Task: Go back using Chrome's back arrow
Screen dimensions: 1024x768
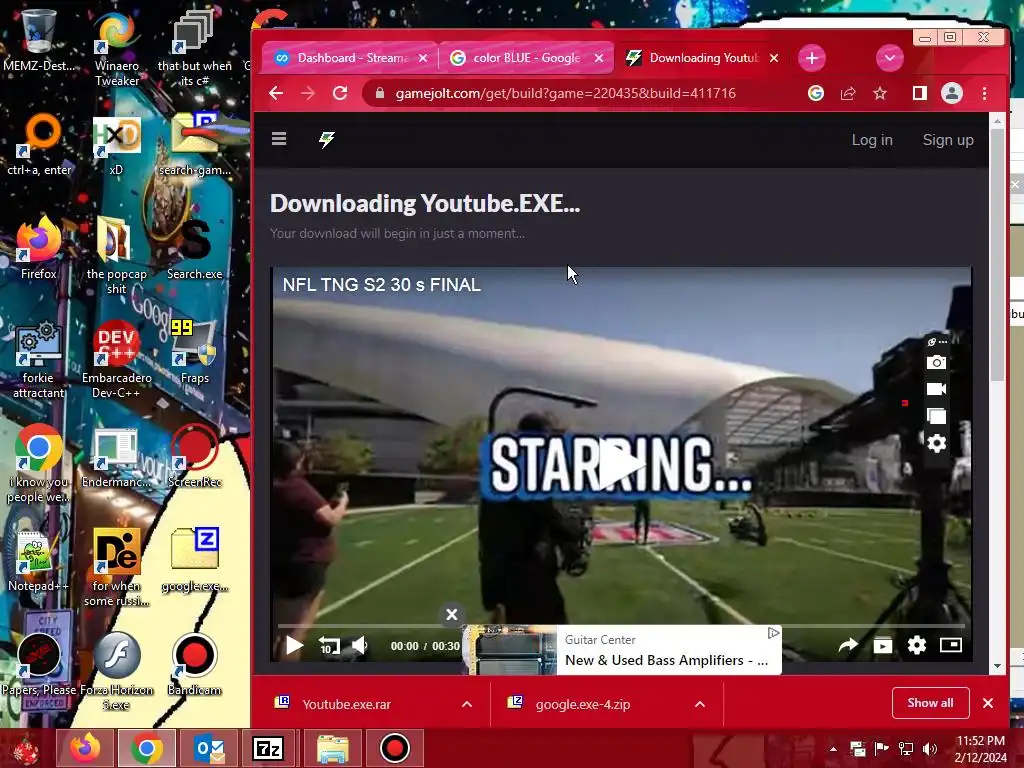Action: (x=276, y=93)
